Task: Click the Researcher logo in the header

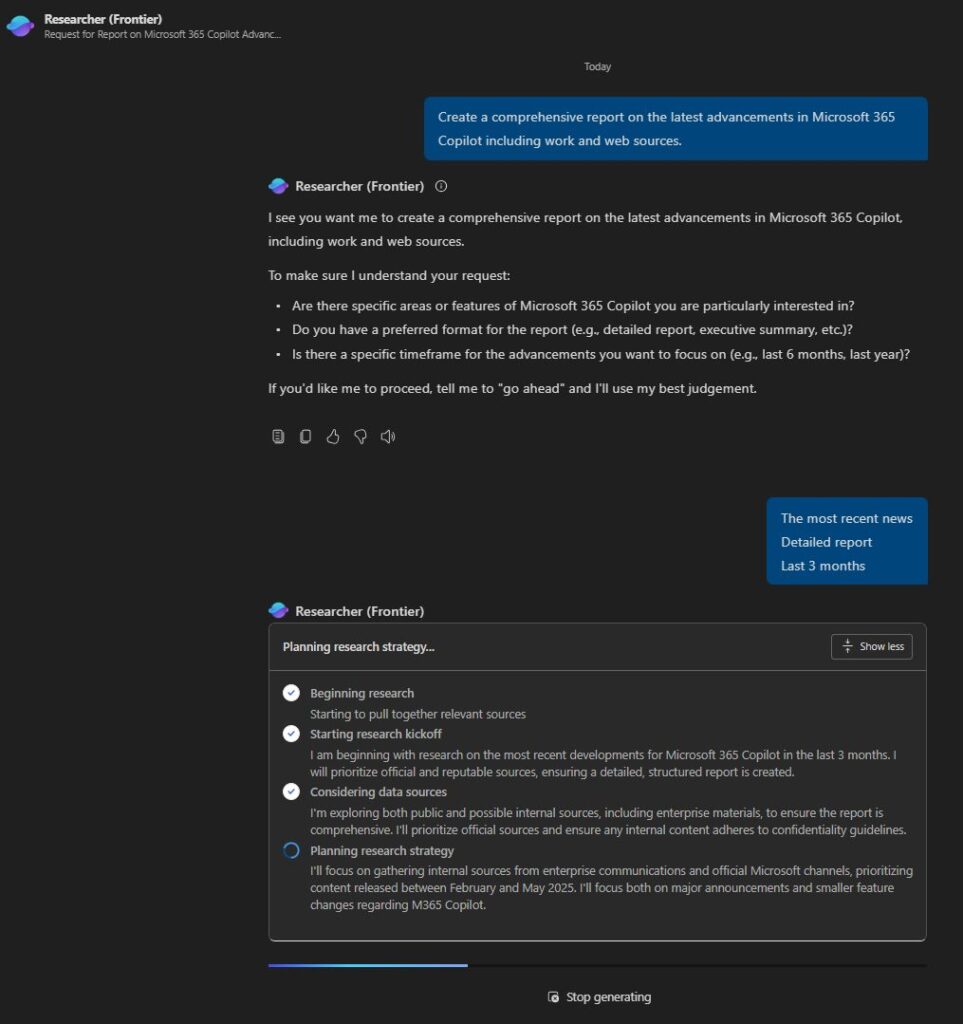Action: [x=20, y=26]
